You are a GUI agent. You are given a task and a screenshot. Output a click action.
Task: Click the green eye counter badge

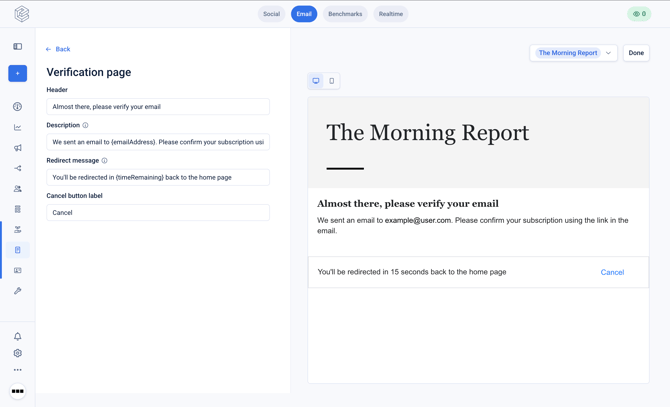(x=639, y=14)
